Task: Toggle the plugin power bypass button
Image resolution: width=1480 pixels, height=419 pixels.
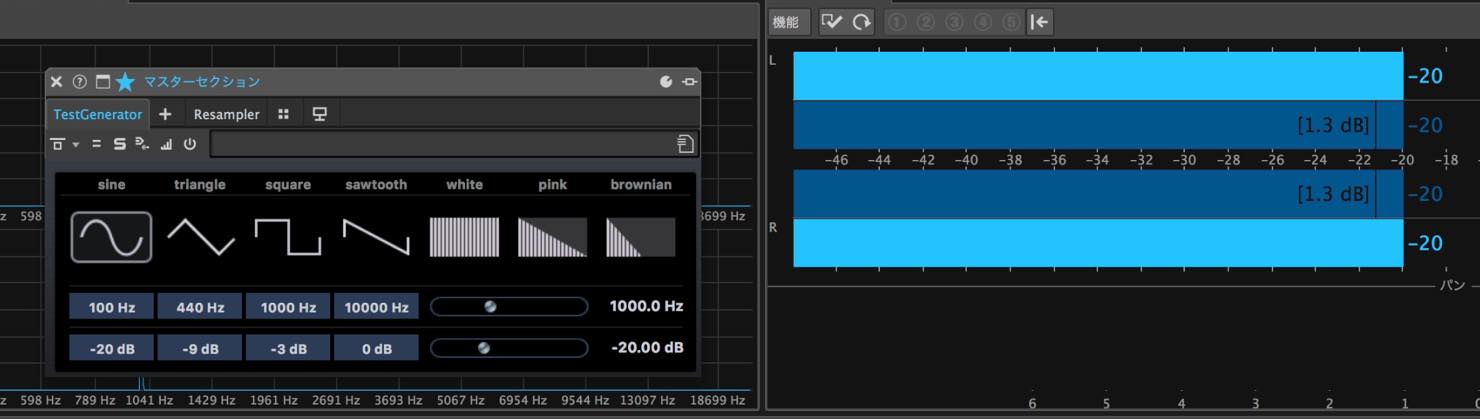Action: point(189,144)
